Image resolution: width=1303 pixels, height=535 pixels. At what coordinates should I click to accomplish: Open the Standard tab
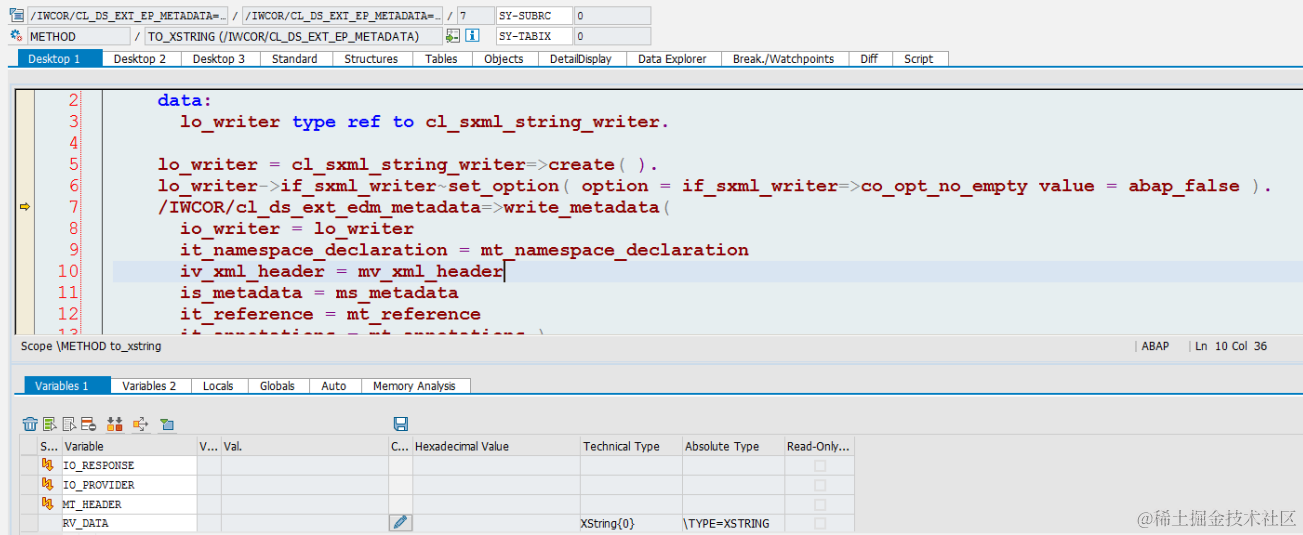coord(295,59)
